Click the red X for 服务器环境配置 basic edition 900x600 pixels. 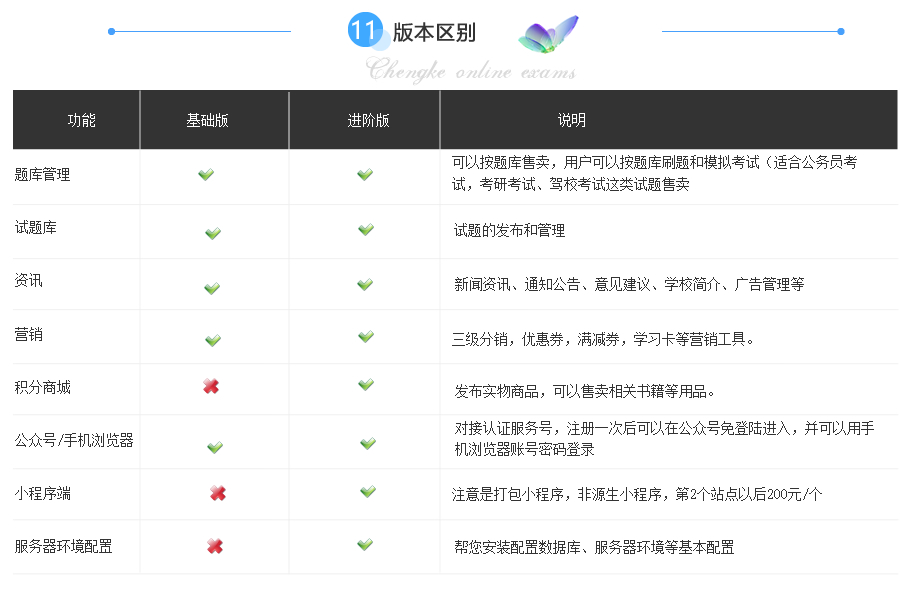click(x=214, y=546)
